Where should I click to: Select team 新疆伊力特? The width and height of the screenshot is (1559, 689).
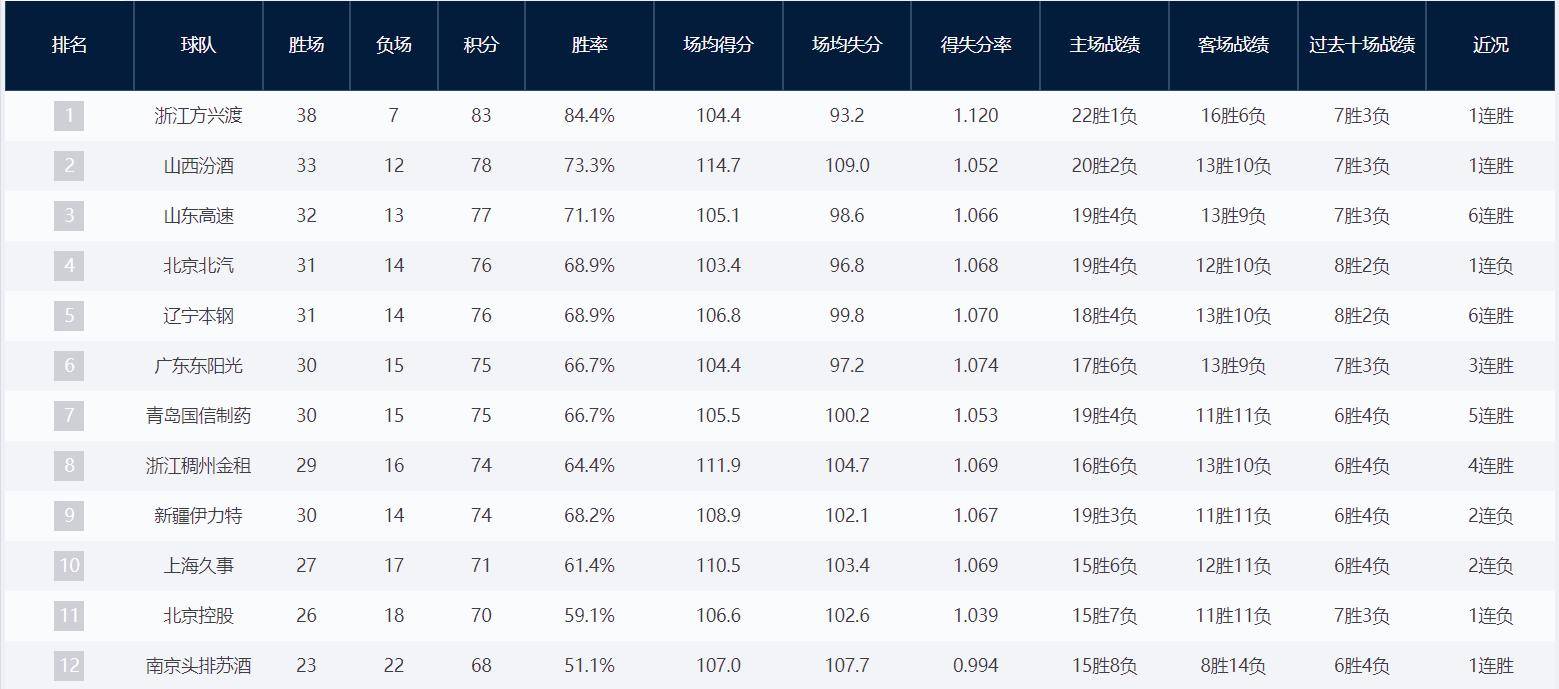coord(198,516)
